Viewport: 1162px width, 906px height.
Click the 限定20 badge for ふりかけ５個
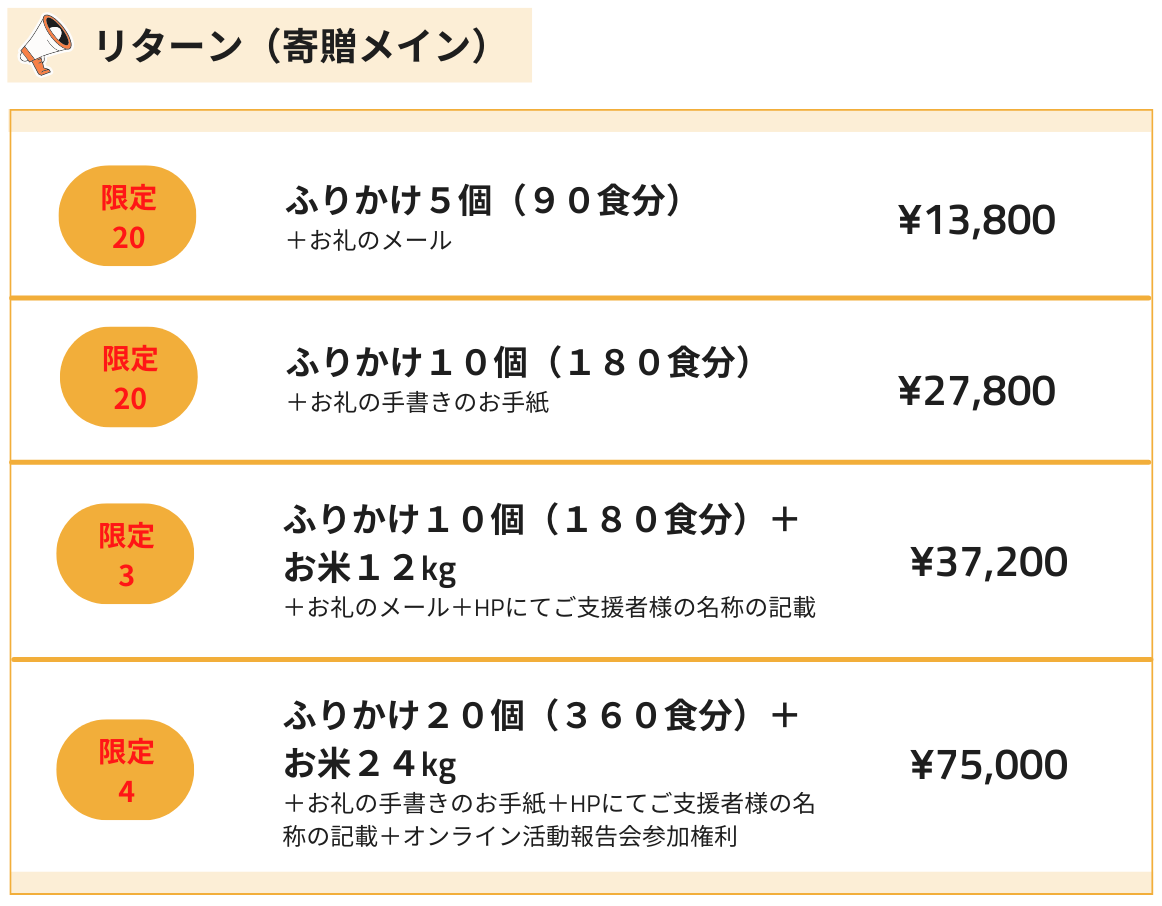tap(128, 217)
